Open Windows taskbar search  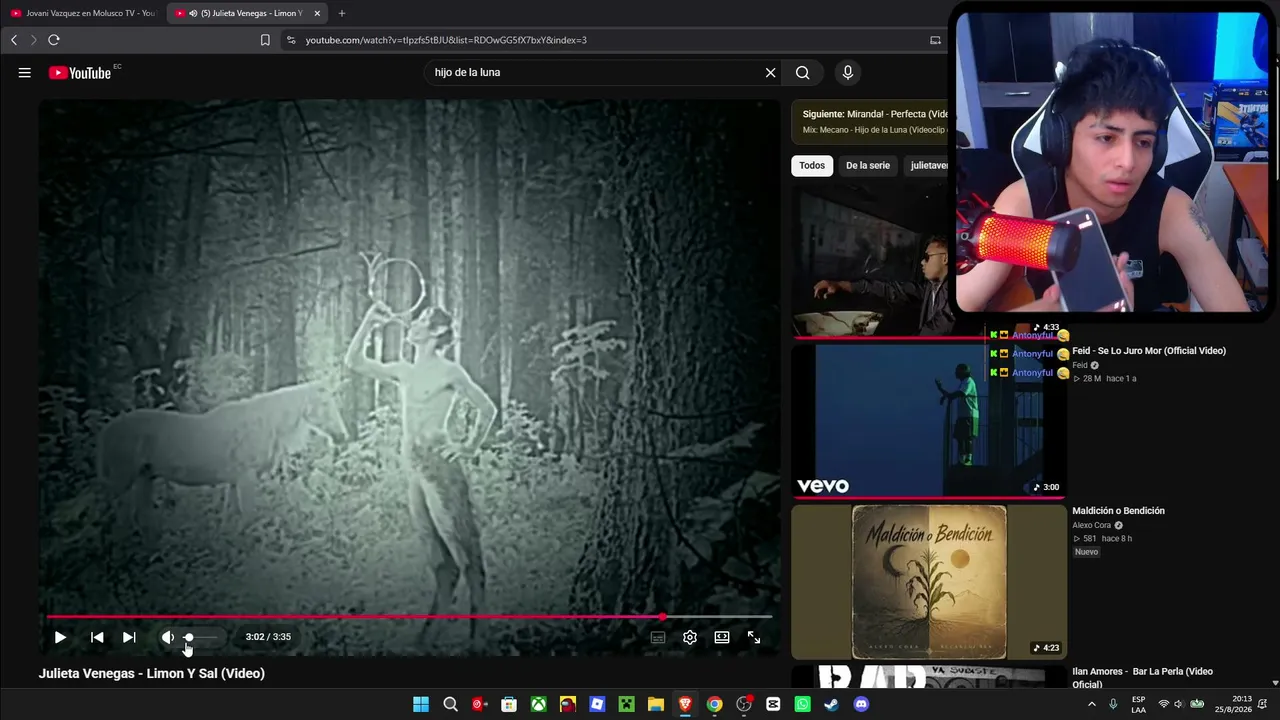450,704
